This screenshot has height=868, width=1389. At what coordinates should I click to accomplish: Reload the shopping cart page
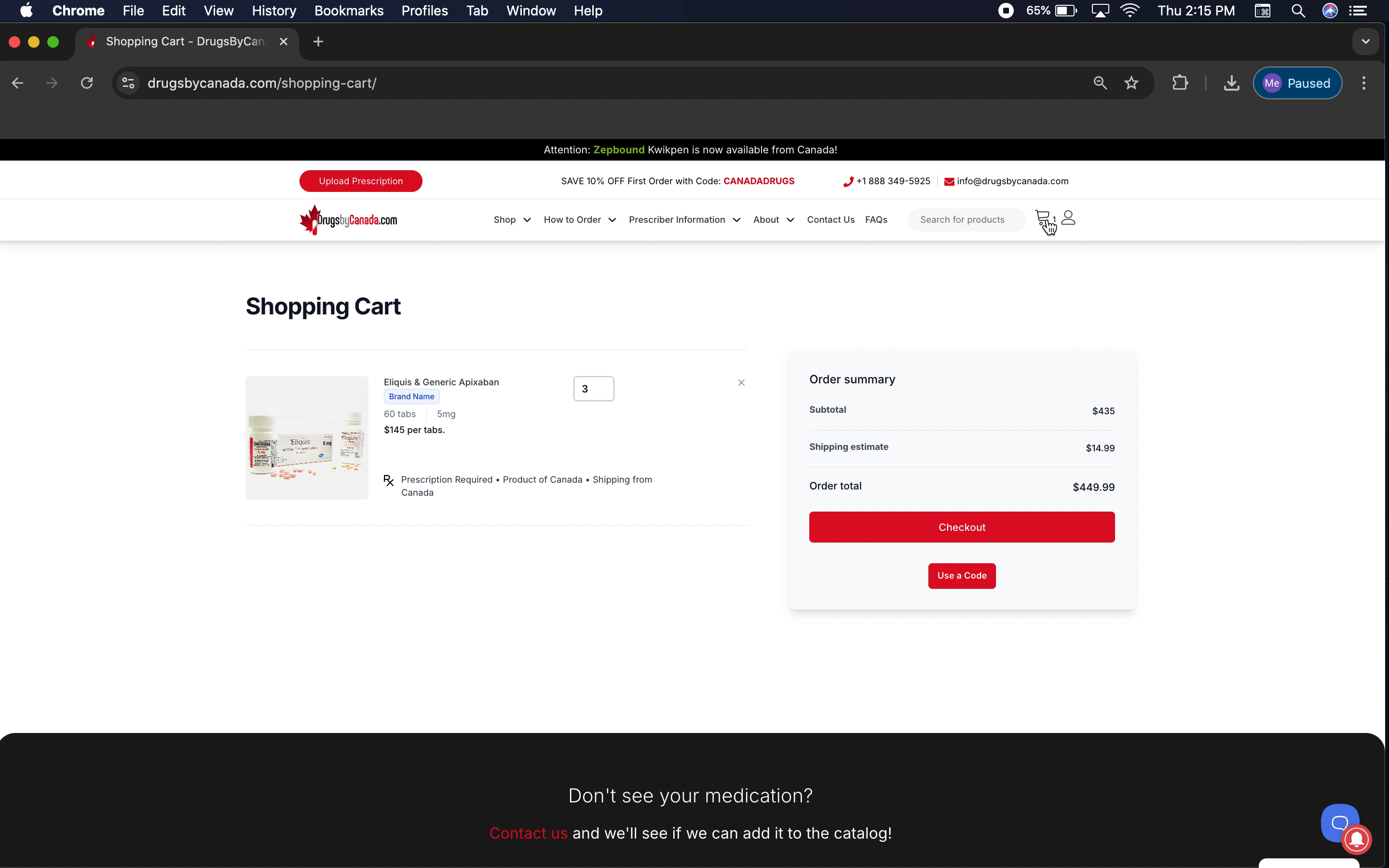(87, 83)
